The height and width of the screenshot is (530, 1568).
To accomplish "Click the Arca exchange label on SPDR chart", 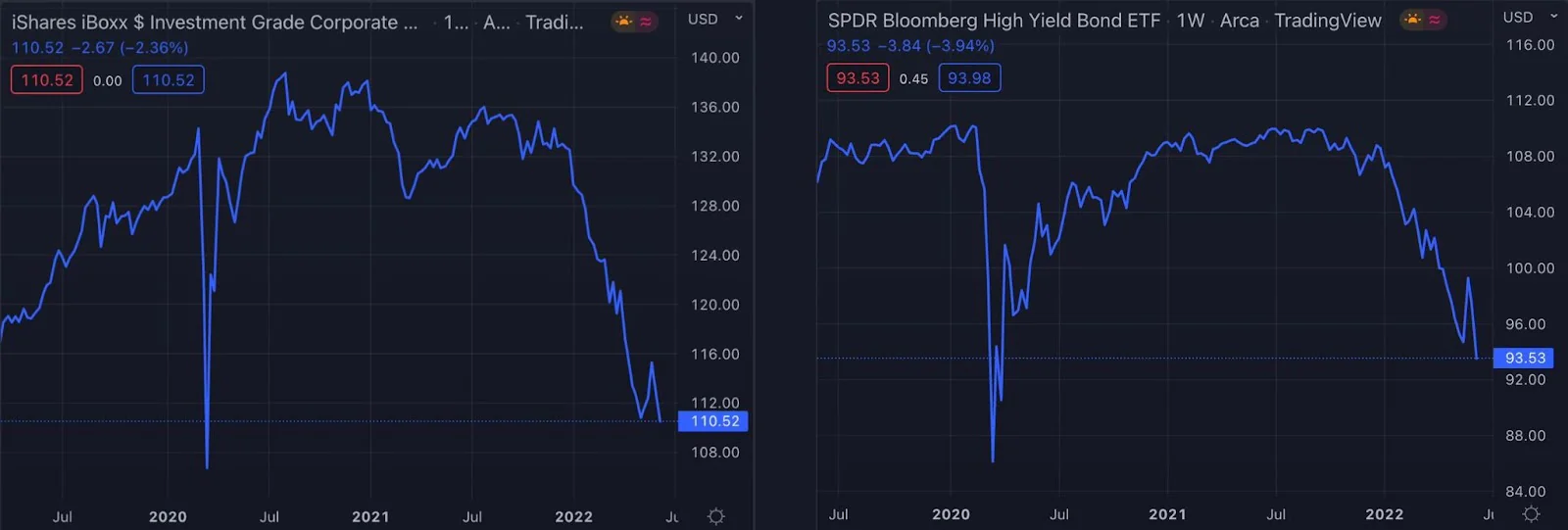I will click(1240, 21).
